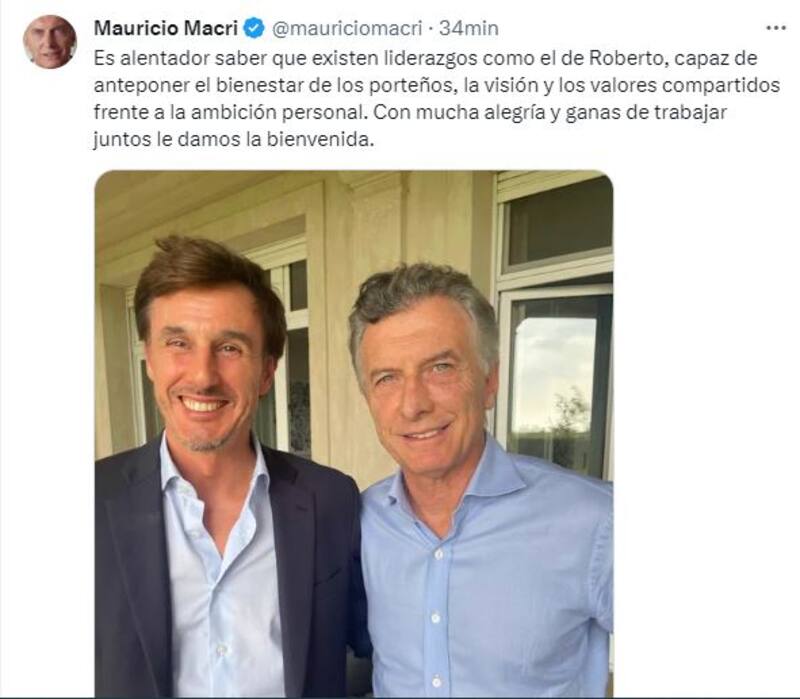
Task: Expand tweet actions with the ellipsis icon
Action: 776,28
